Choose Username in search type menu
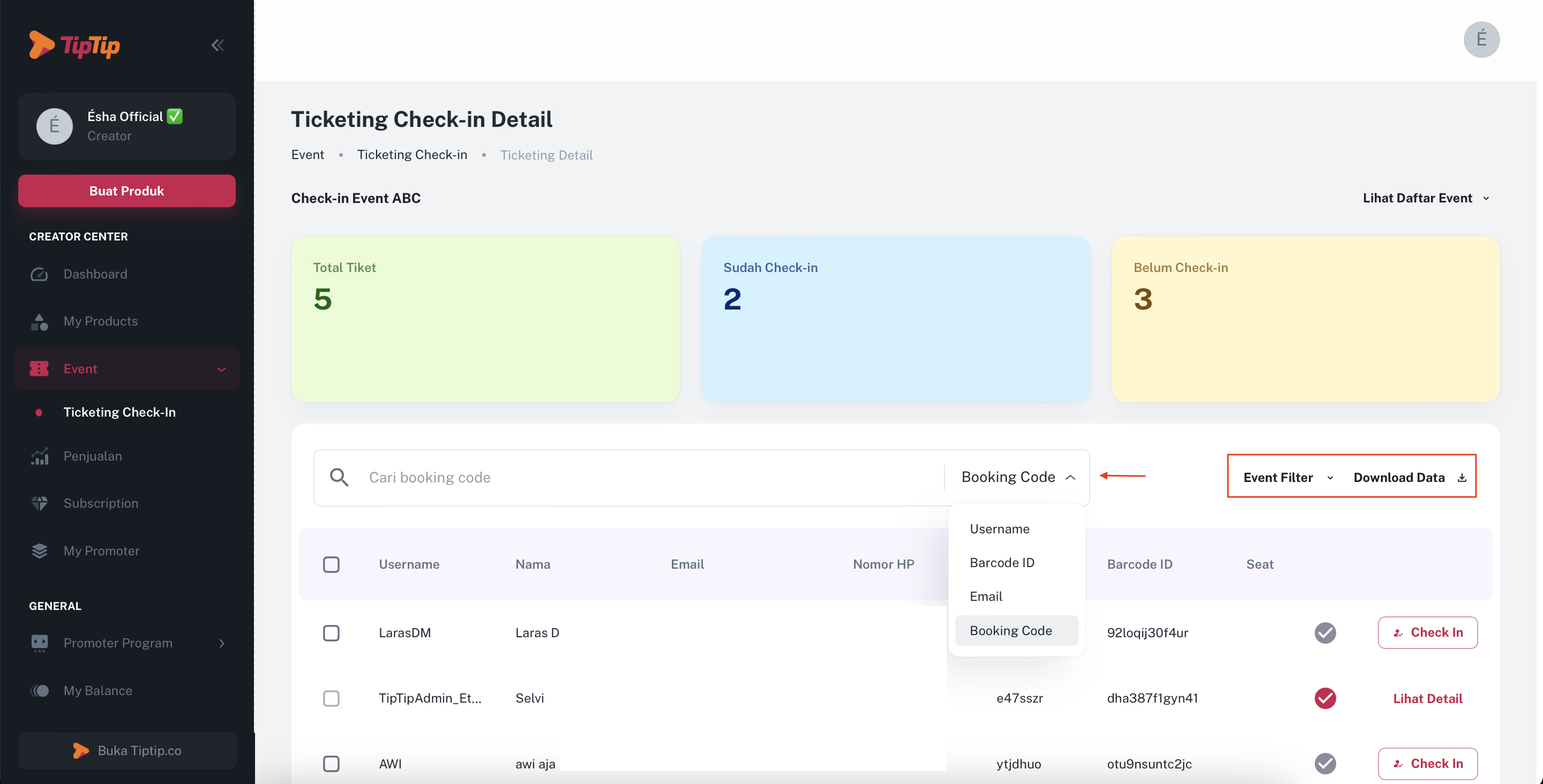Image resolution: width=1543 pixels, height=784 pixels. [999, 529]
